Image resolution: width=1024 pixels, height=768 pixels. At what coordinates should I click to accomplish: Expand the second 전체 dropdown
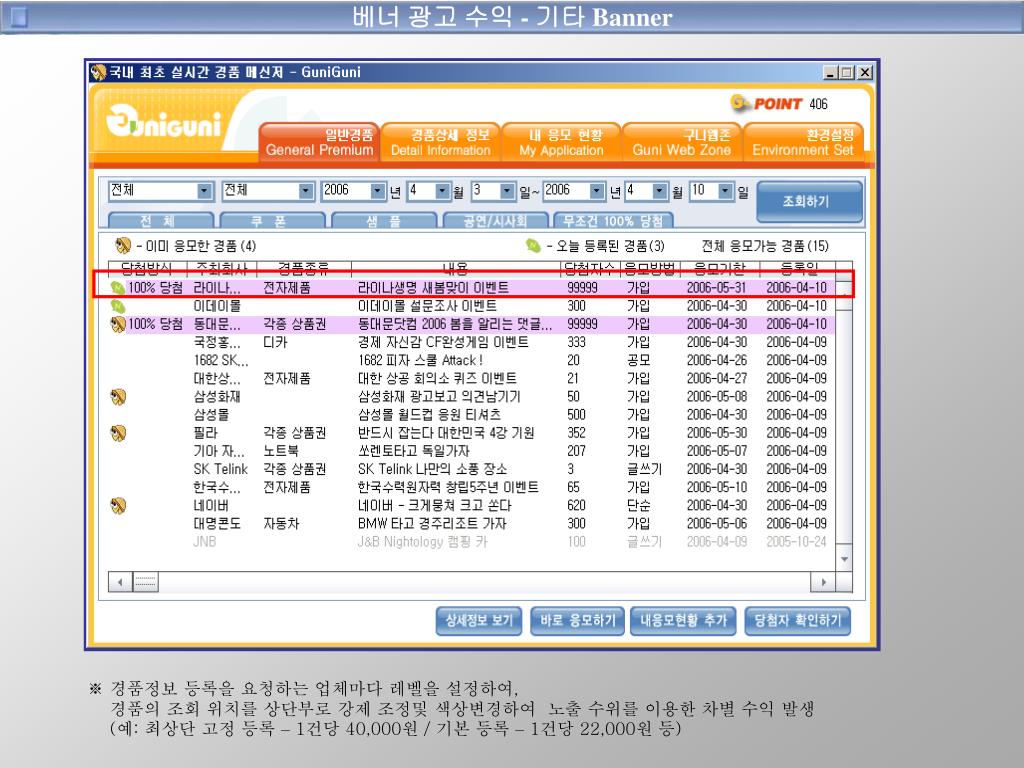click(306, 191)
